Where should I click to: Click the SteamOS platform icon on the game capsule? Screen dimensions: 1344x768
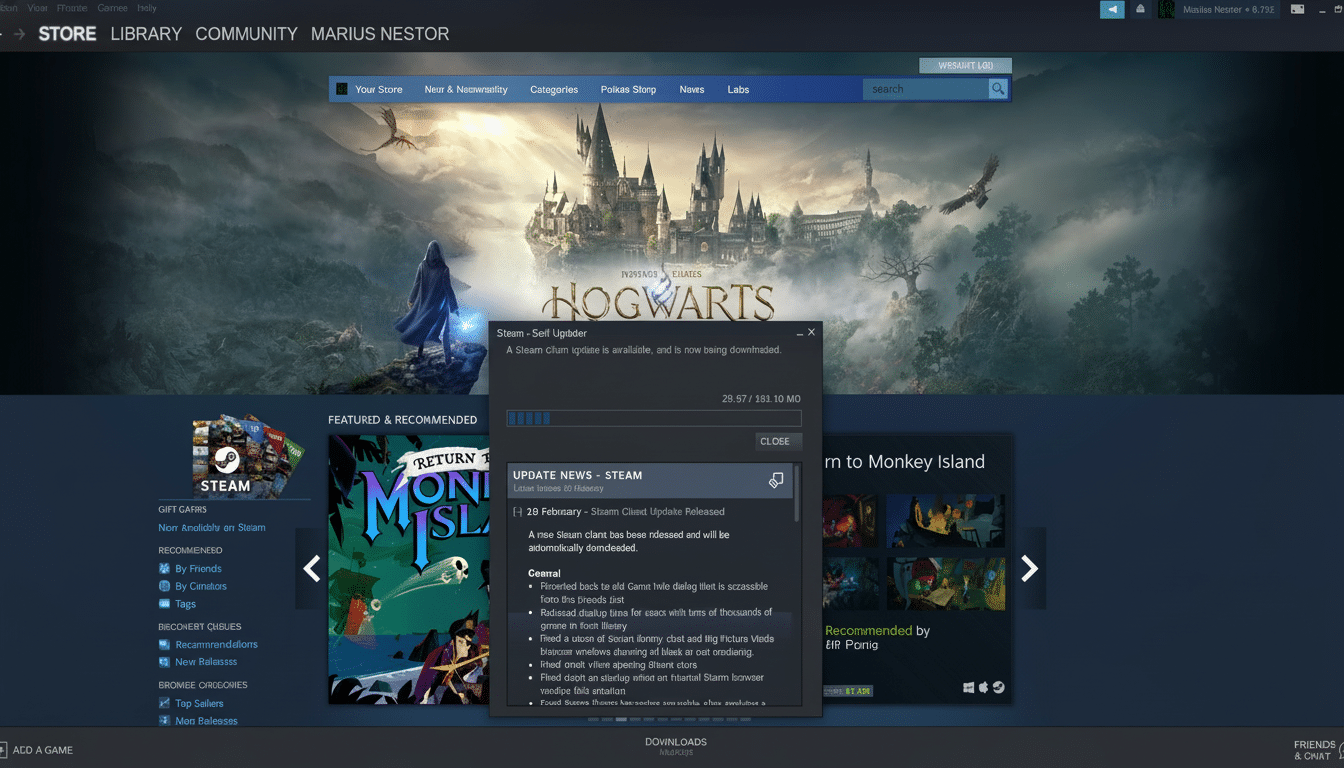pos(999,687)
